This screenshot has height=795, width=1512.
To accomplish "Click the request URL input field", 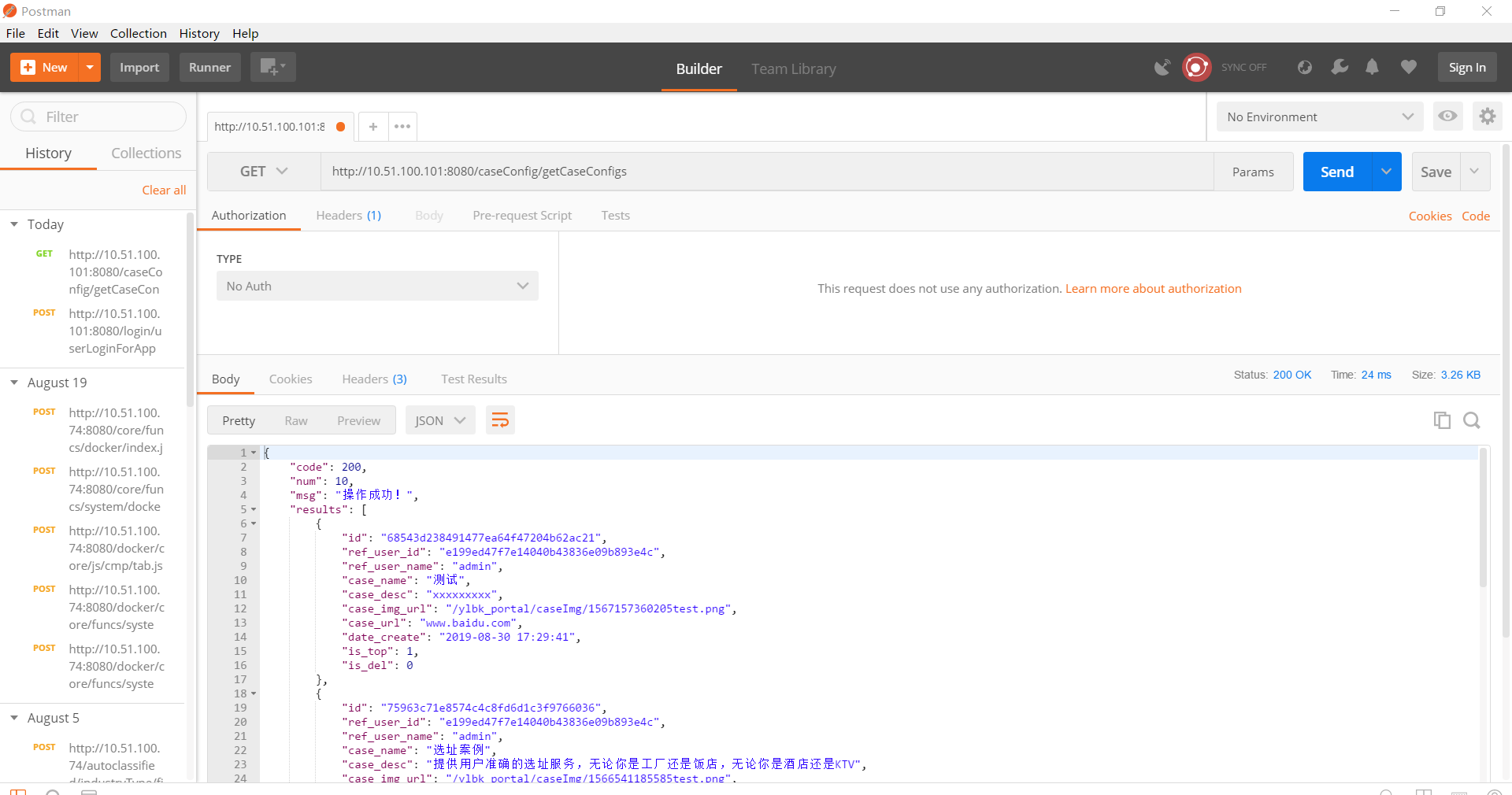I will coord(767,172).
